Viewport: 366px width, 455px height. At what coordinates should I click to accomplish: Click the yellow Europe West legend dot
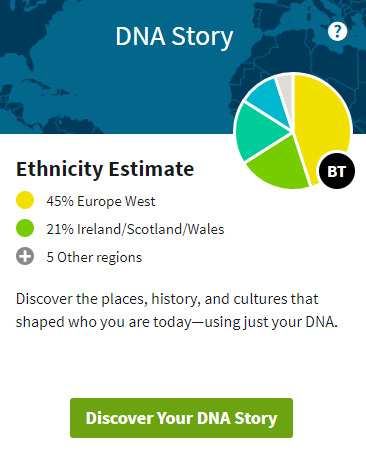tap(25, 200)
